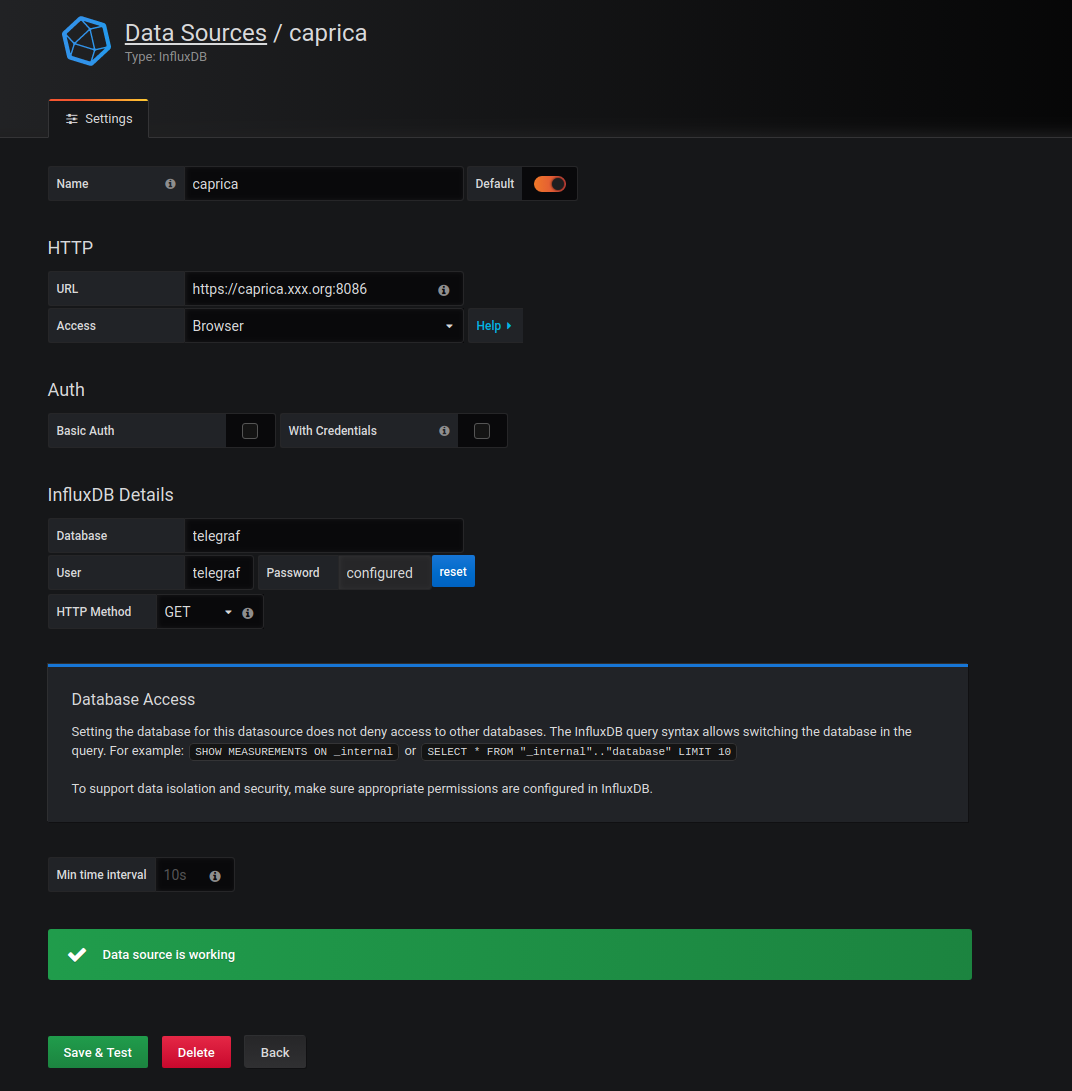Screen dimensions: 1072x1091
Task: Click the HTTP Method info icon
Action: [248, 613]
